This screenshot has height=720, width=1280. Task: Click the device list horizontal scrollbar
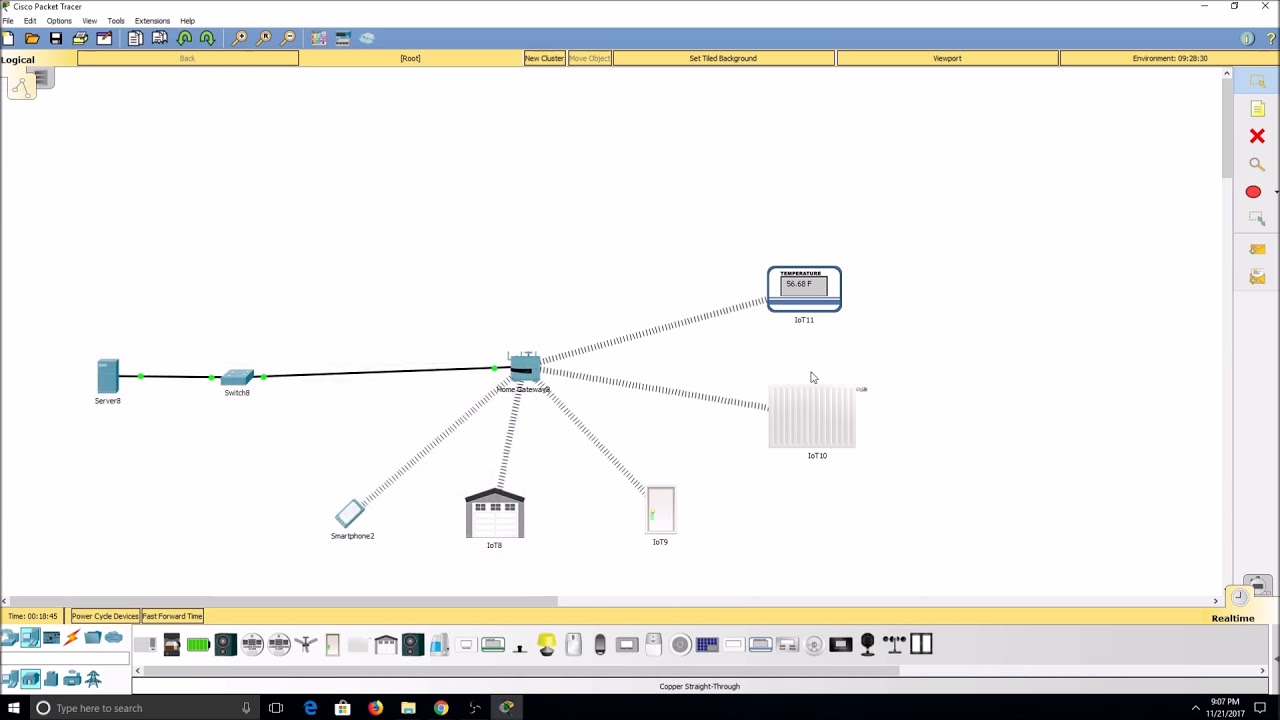coord(520,670)
